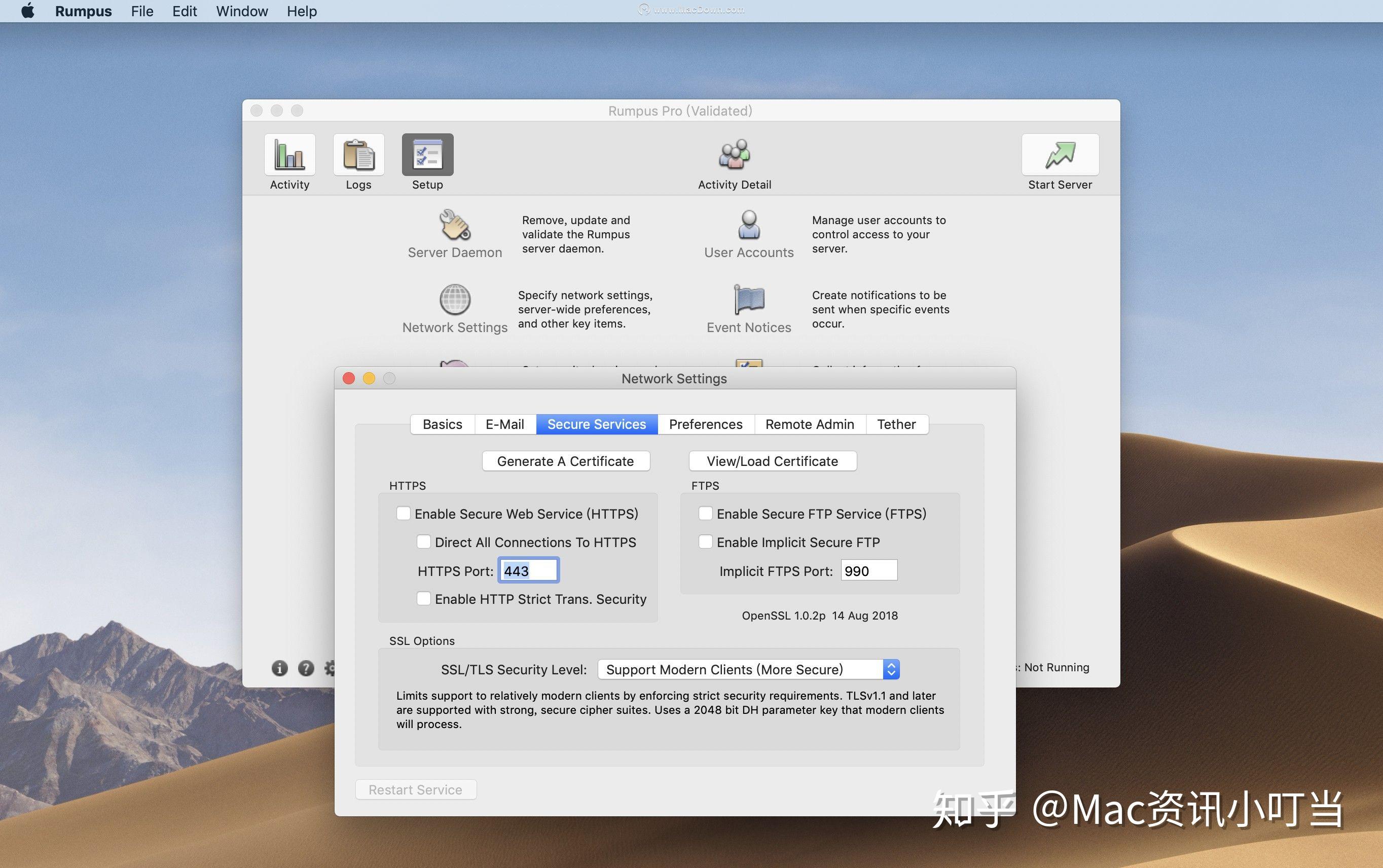Open the Tether tab
This screenshot has height=868, width=1383.
(896, 424)
